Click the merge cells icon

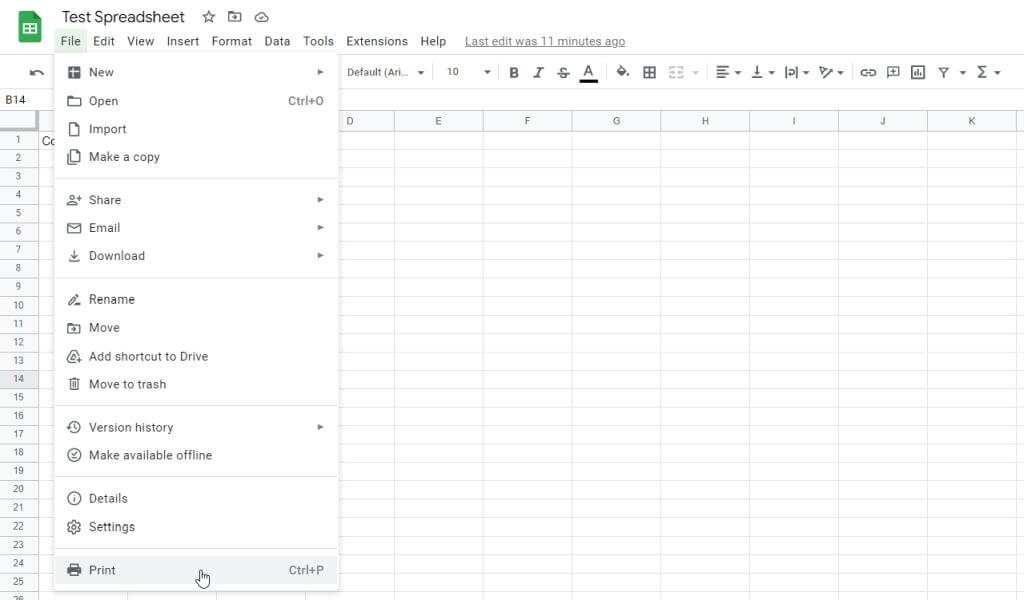[676, 72]
